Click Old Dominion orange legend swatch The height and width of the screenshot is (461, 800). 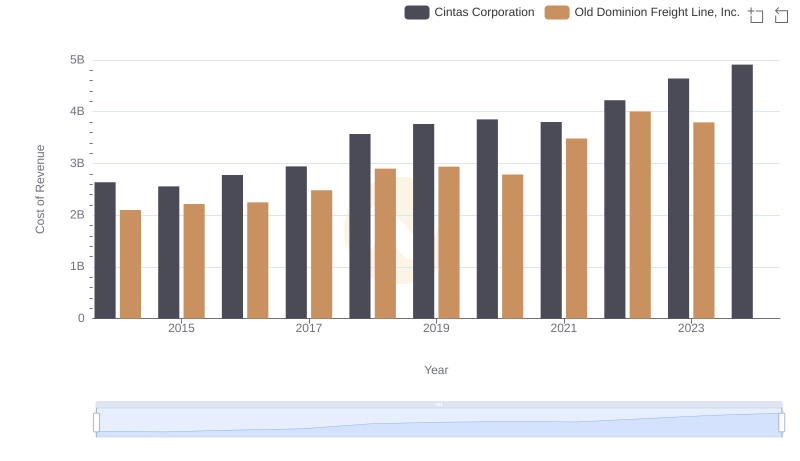[x=557, y=12]
